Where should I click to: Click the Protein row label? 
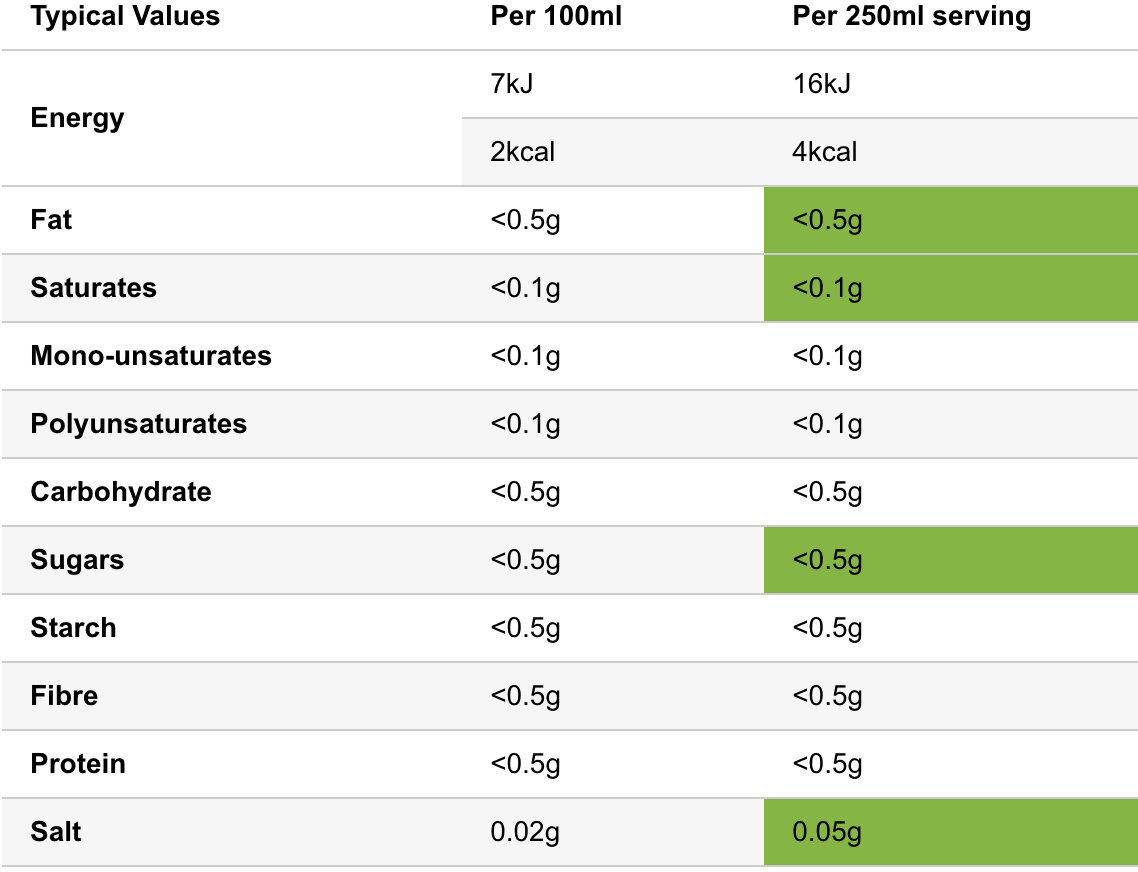tap(78, 764)
